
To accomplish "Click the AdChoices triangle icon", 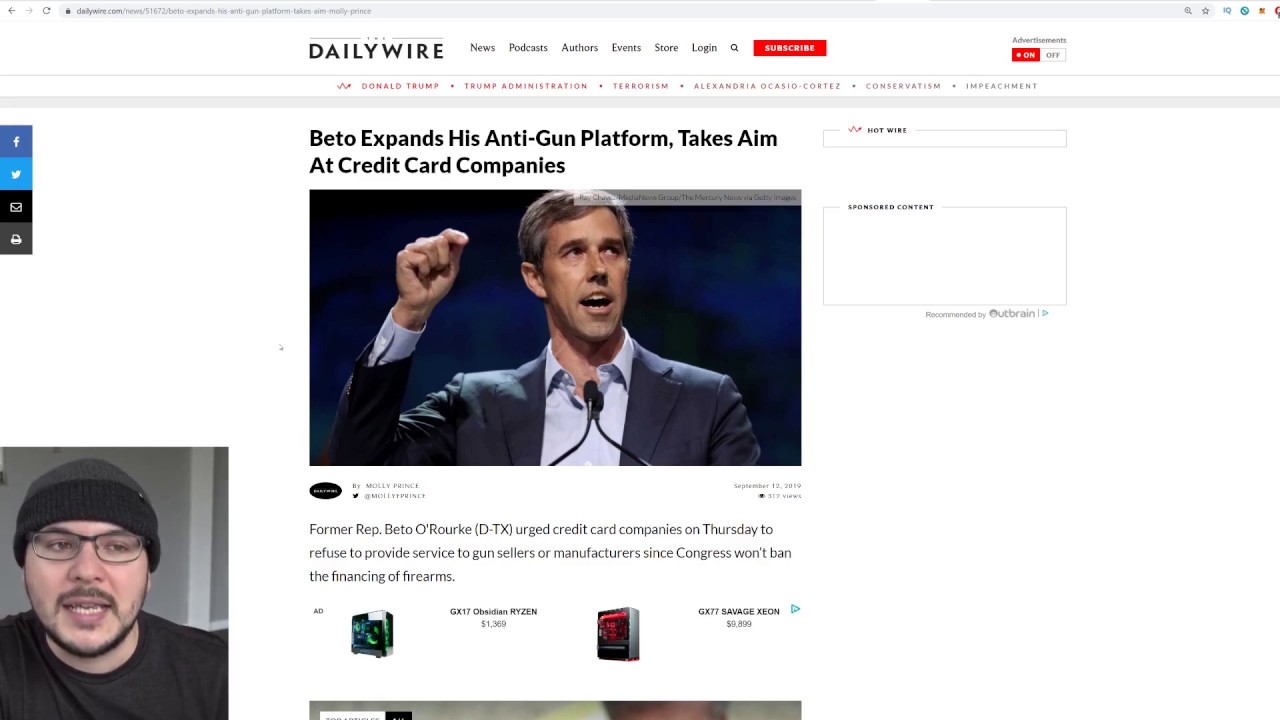I will click(795, 608).
